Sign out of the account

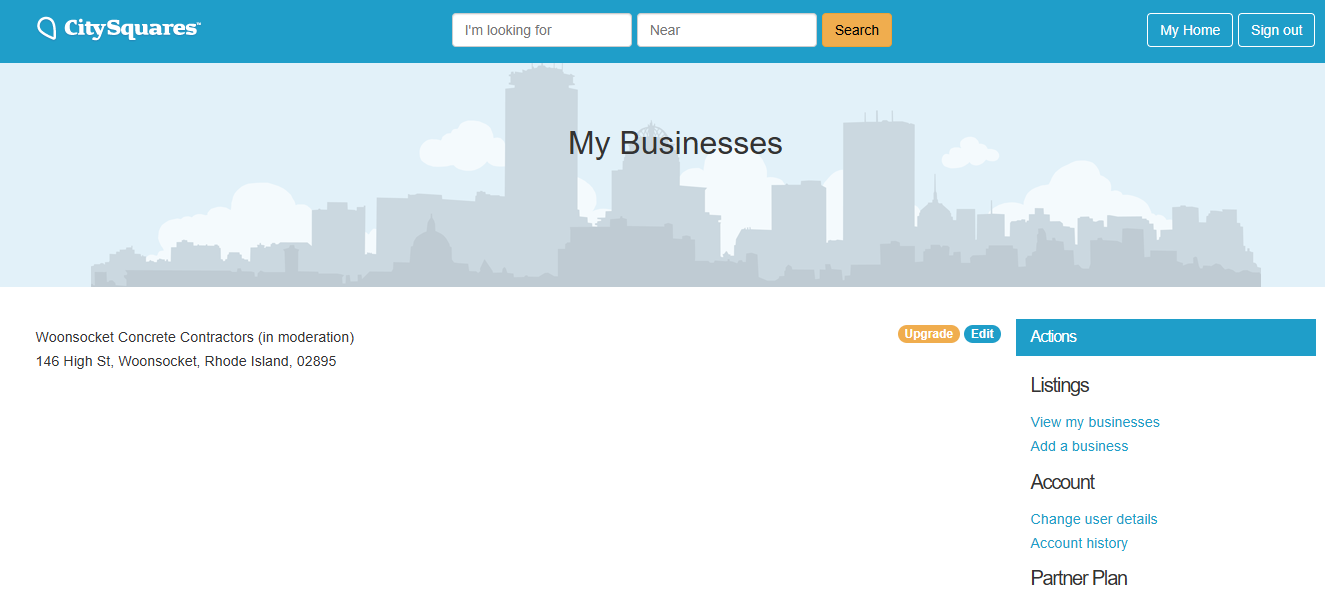click(1276, 30)
